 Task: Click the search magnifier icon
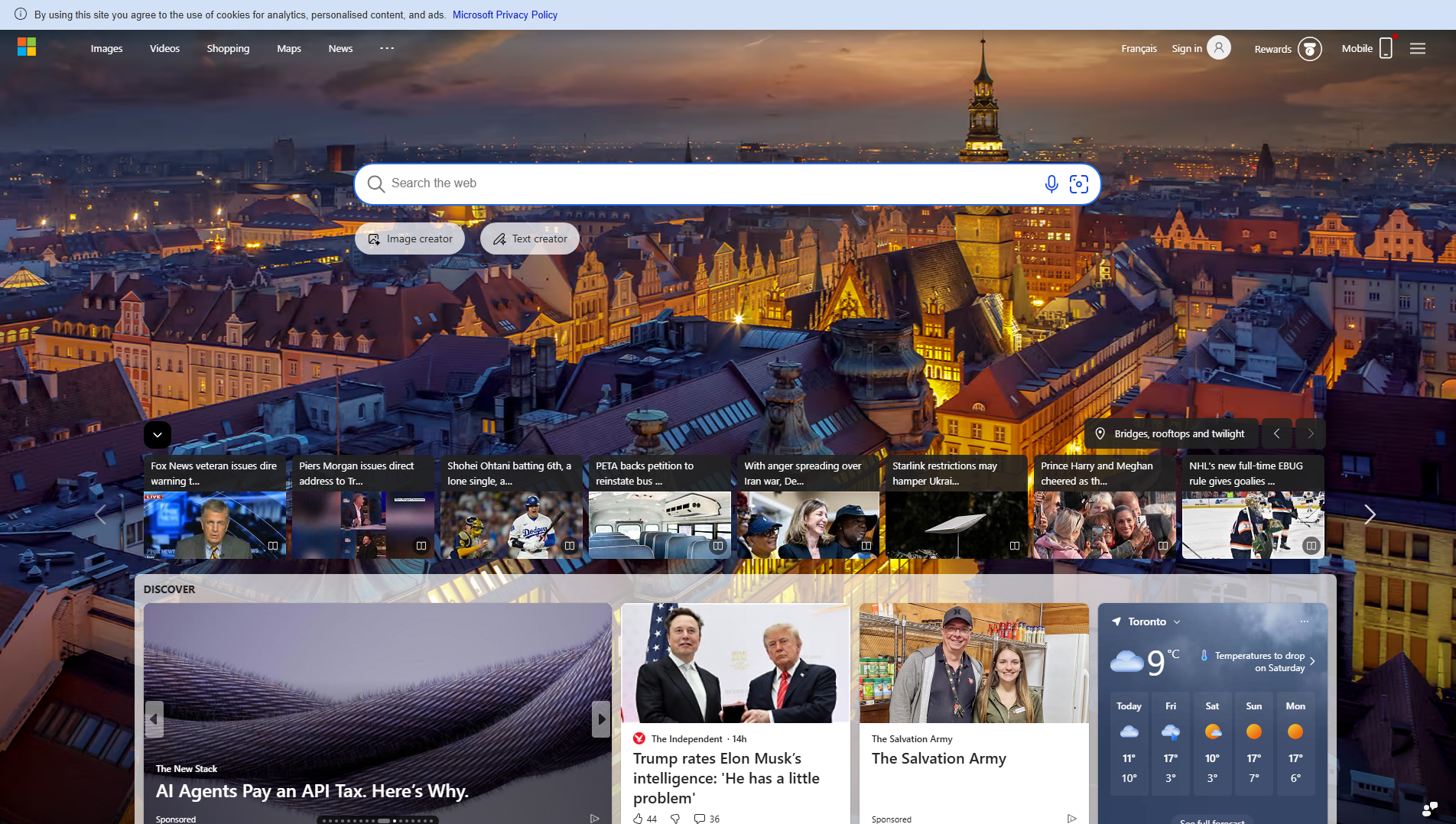[375, 184]
